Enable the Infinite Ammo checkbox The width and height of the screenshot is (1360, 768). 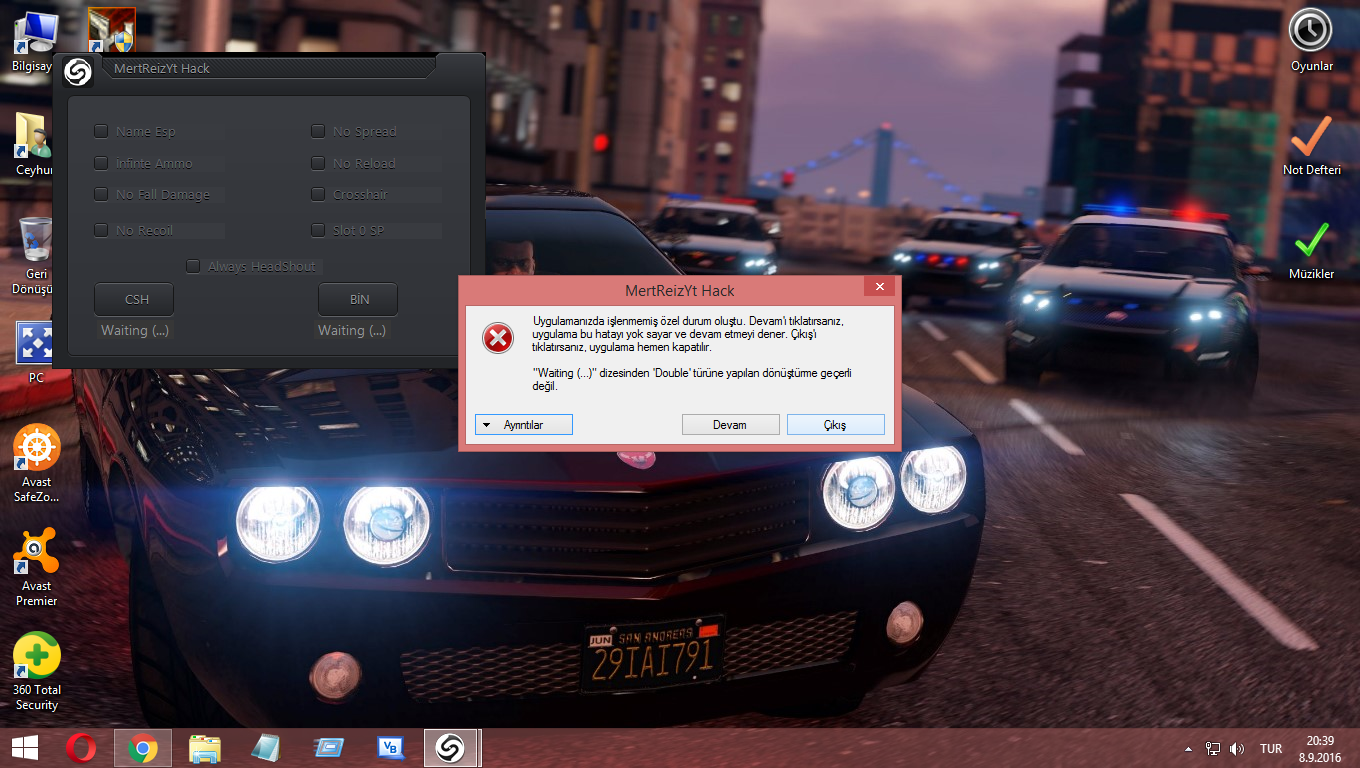click(x=101, y=163)
